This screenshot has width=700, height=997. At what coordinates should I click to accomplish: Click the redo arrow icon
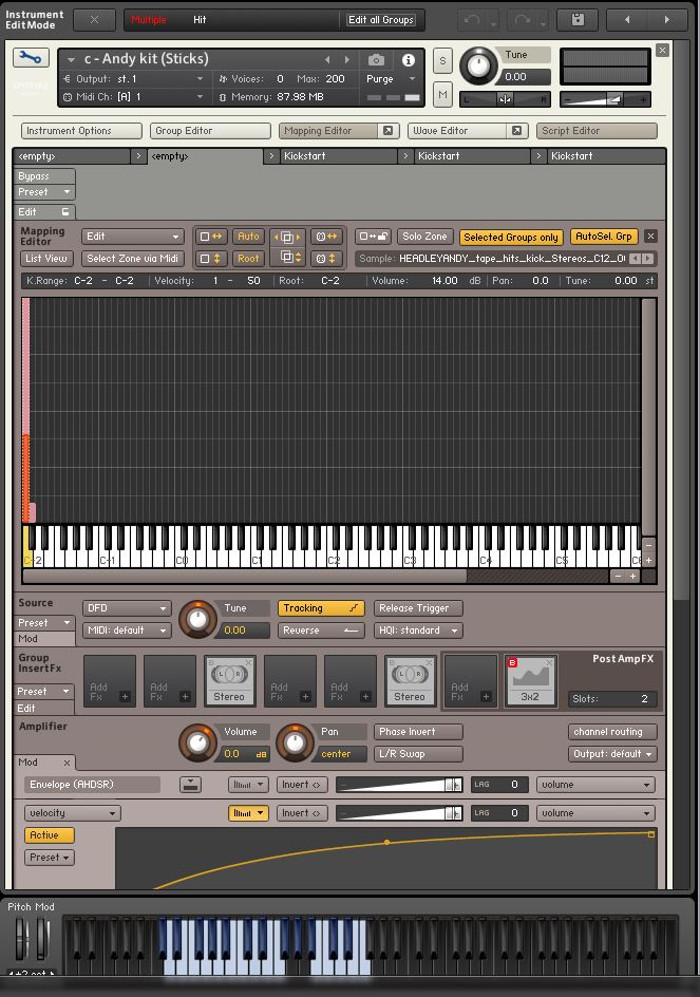(523, 20)
